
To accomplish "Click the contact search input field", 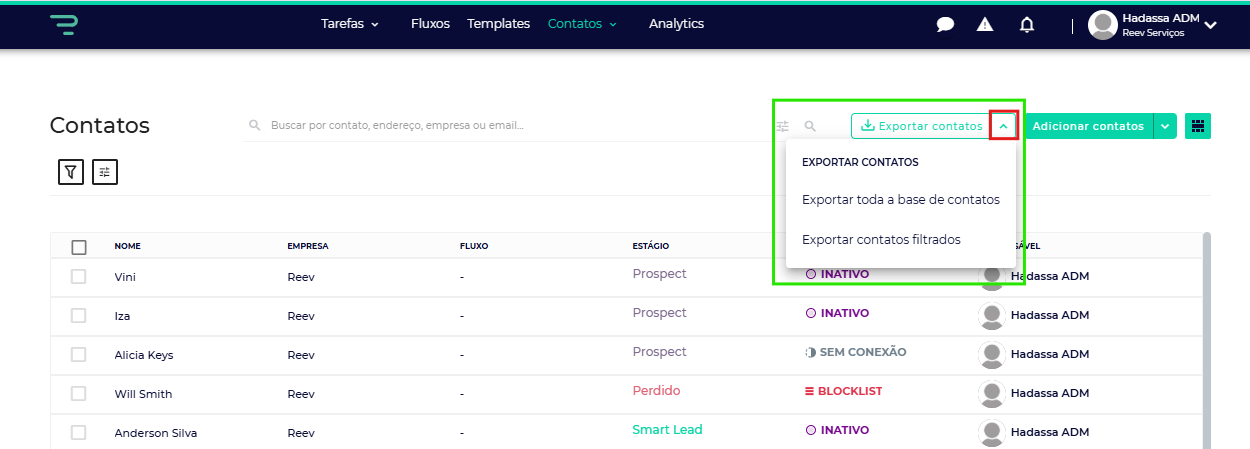I will [x=500, y=126].
